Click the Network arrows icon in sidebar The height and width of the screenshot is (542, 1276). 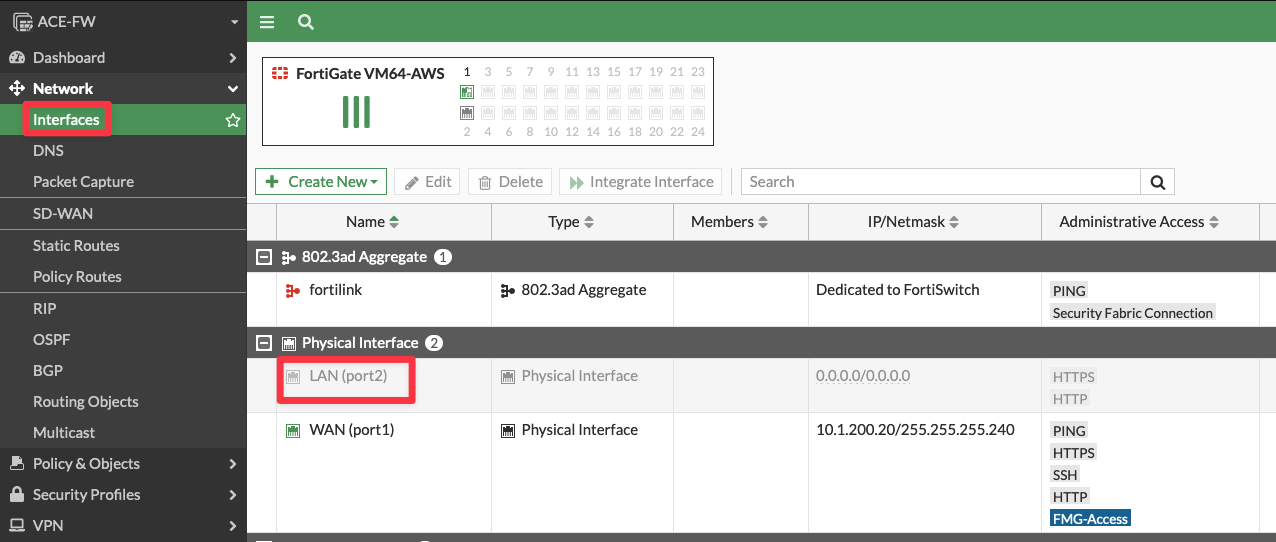pyautogui.click(x=17, y=88)
